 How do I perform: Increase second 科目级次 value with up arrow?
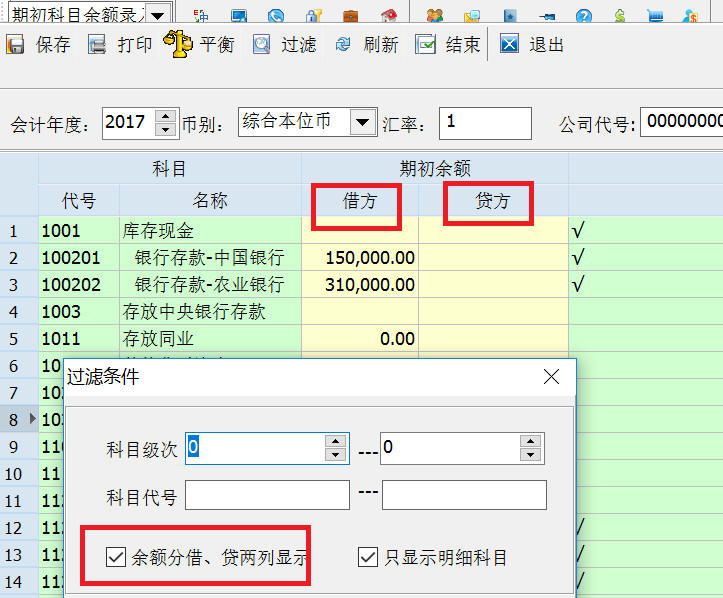coord(531,441)
